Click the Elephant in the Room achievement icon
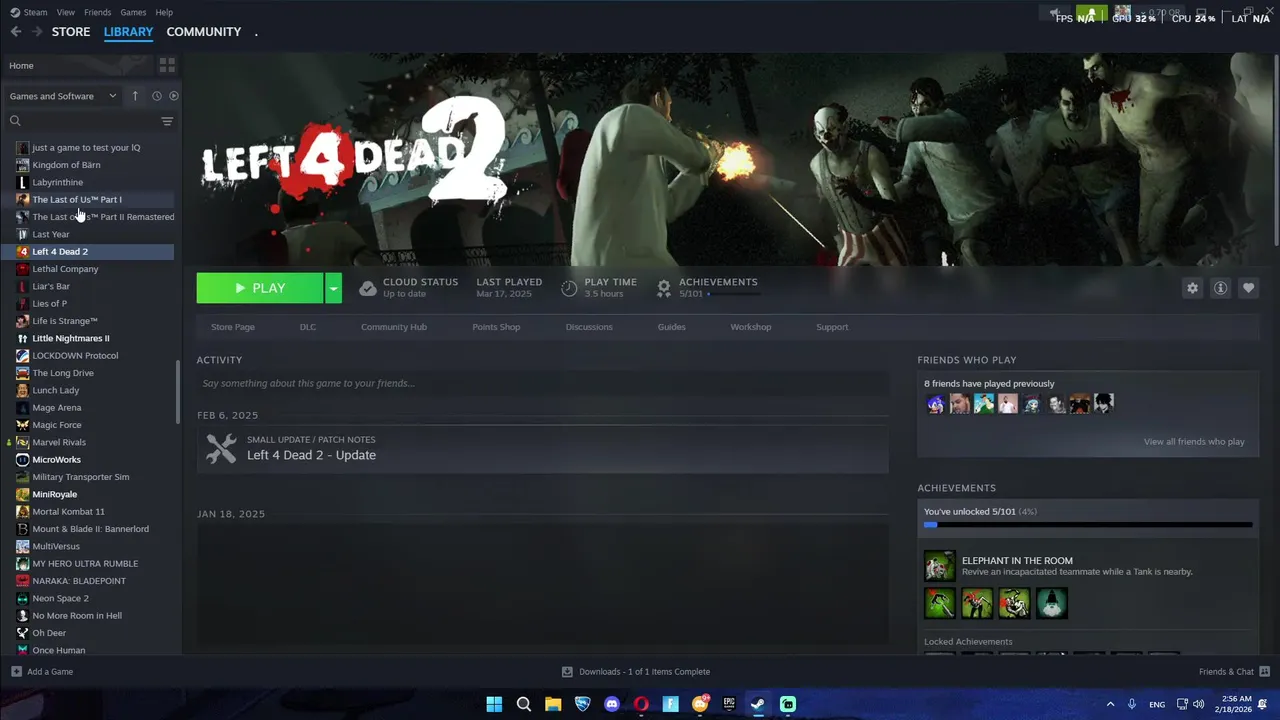This screenshot has height=720, width=1280. (939, 566)
